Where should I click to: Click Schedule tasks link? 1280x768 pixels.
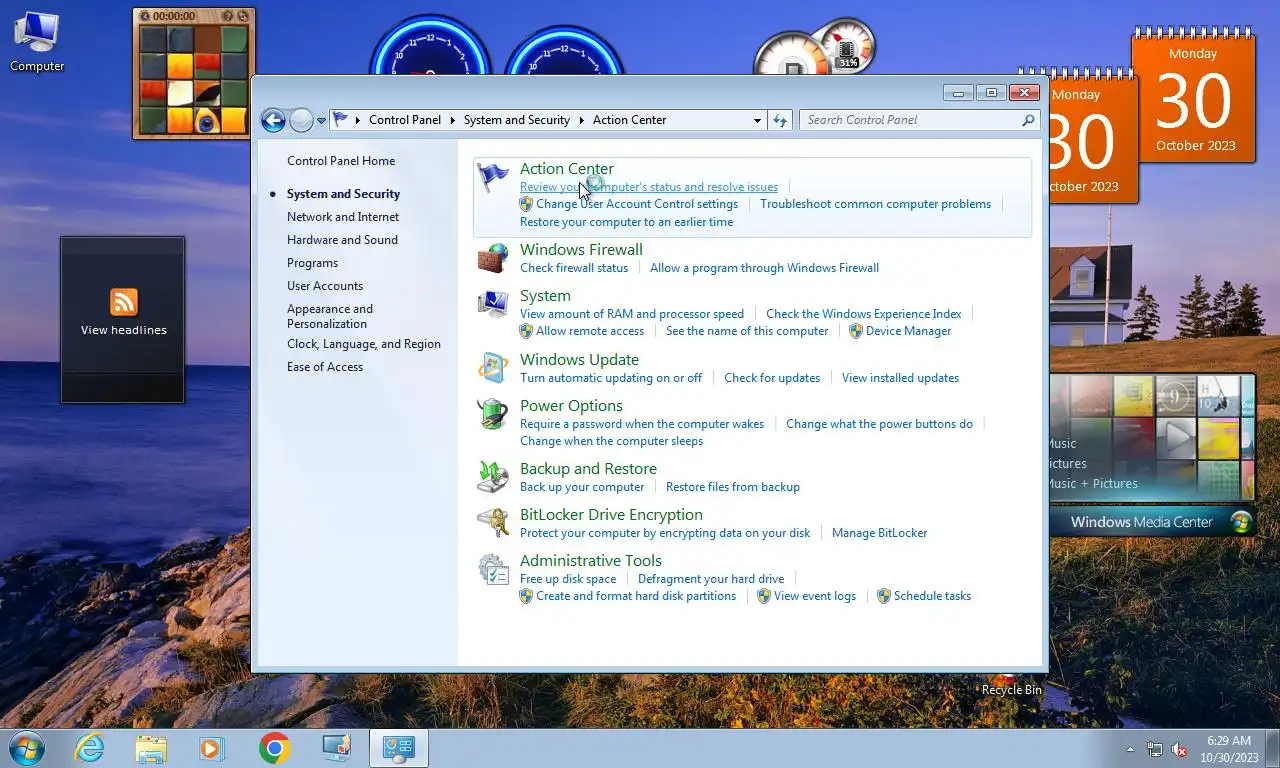932,596
